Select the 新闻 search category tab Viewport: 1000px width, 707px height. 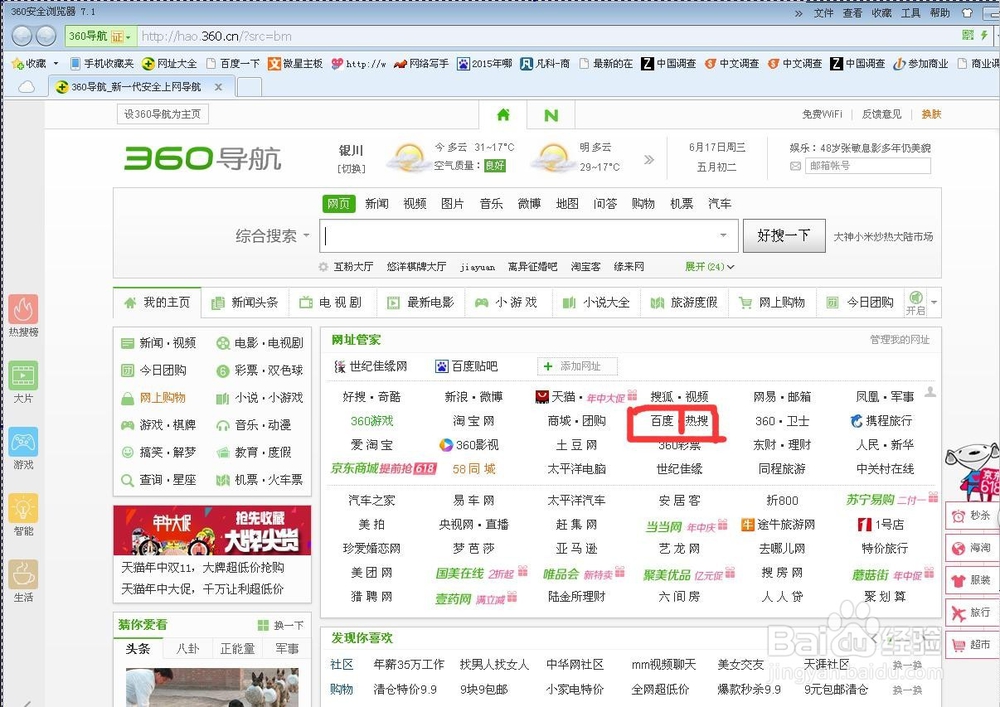tap(377, 203)
